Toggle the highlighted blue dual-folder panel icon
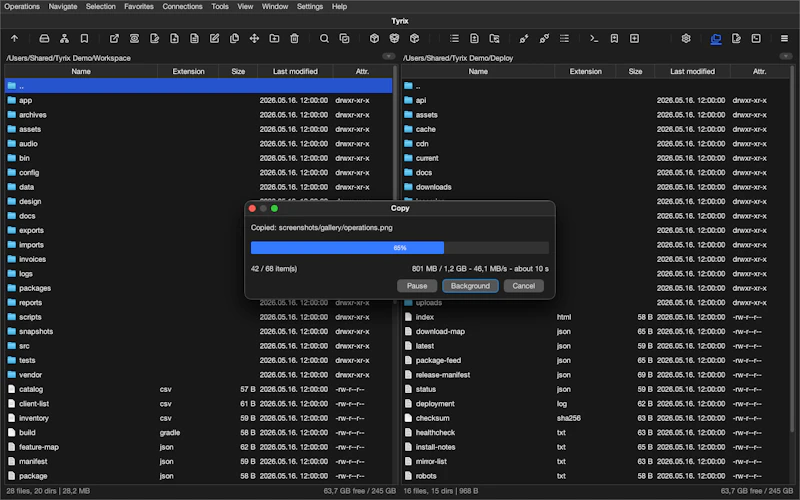Viewport: 800px width, 500px height. pos(716,38)
